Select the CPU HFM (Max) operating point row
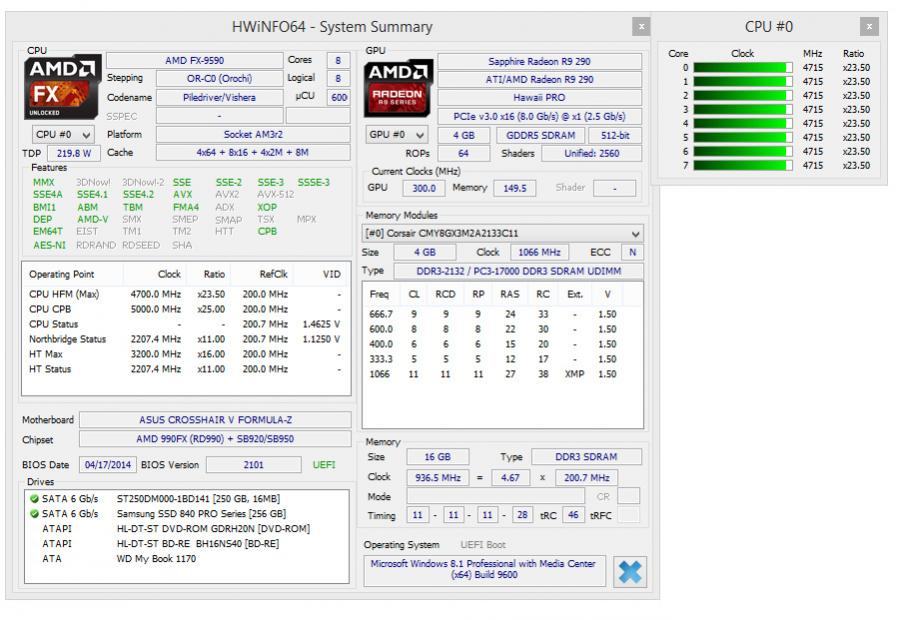This screenshot has height=620, width=899. (186, 294)
